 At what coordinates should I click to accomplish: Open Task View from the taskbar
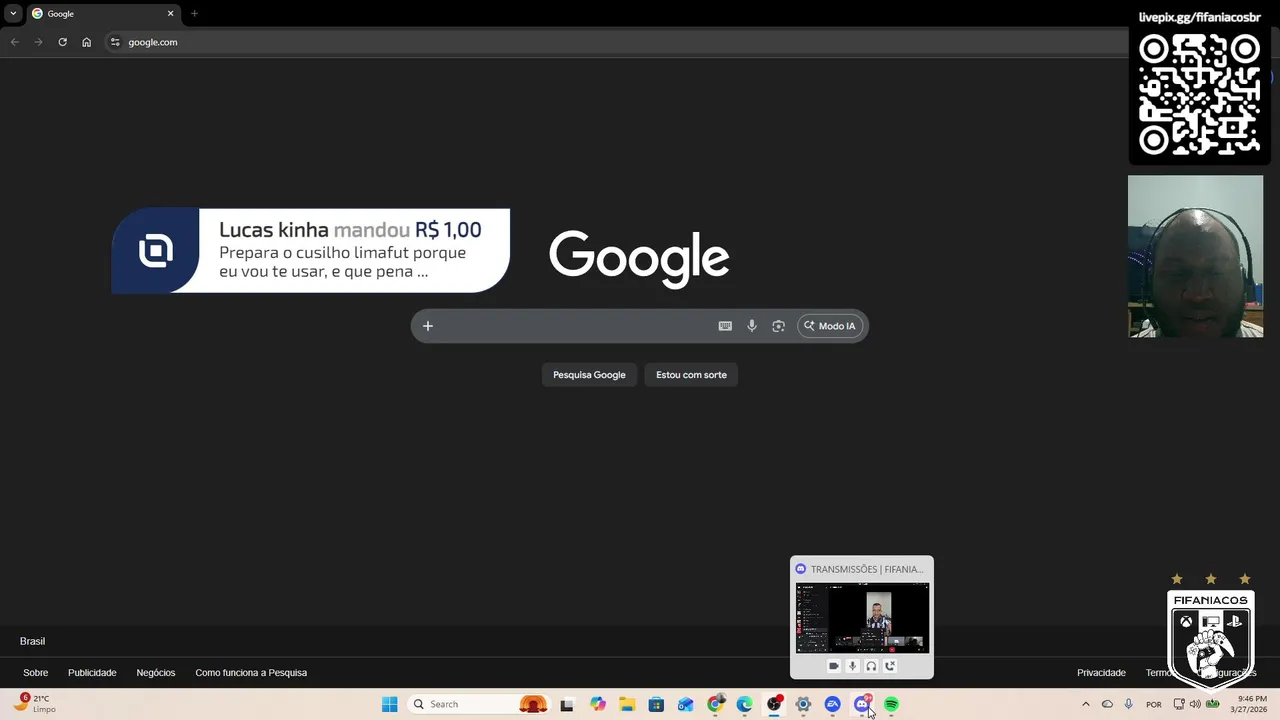(567, 704)
